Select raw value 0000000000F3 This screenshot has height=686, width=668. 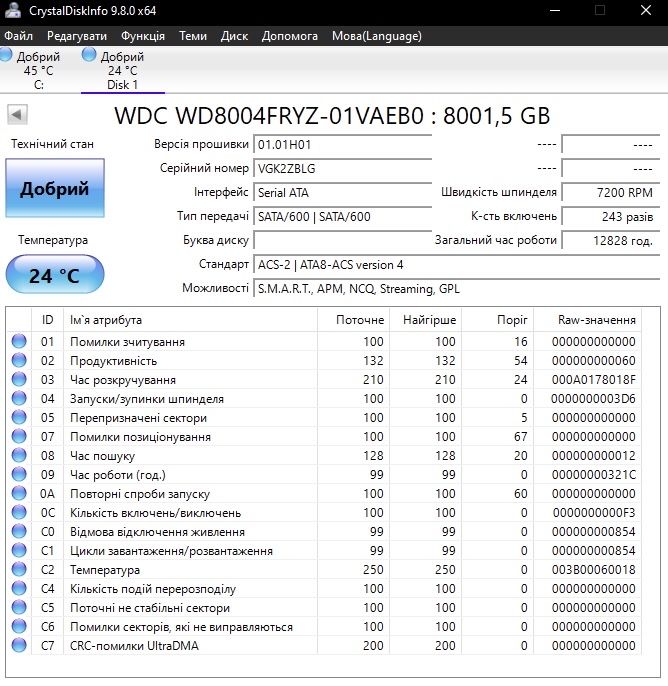(594, 513)
